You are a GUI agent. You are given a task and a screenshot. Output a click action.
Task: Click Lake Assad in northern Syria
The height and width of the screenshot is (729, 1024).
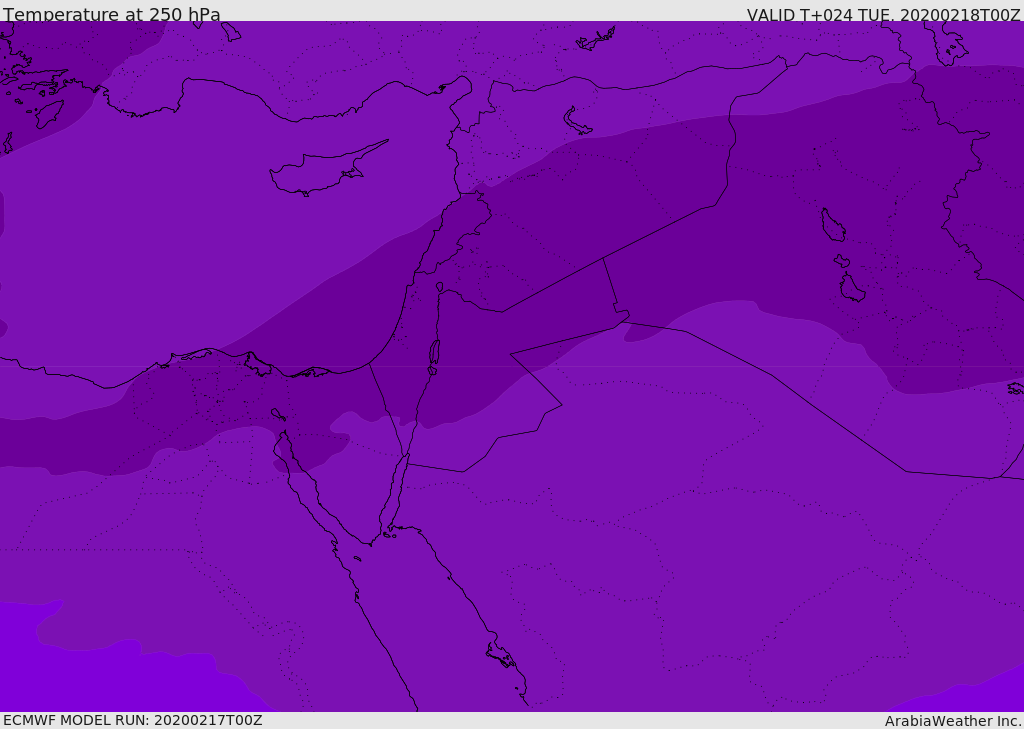pos(577,122)
